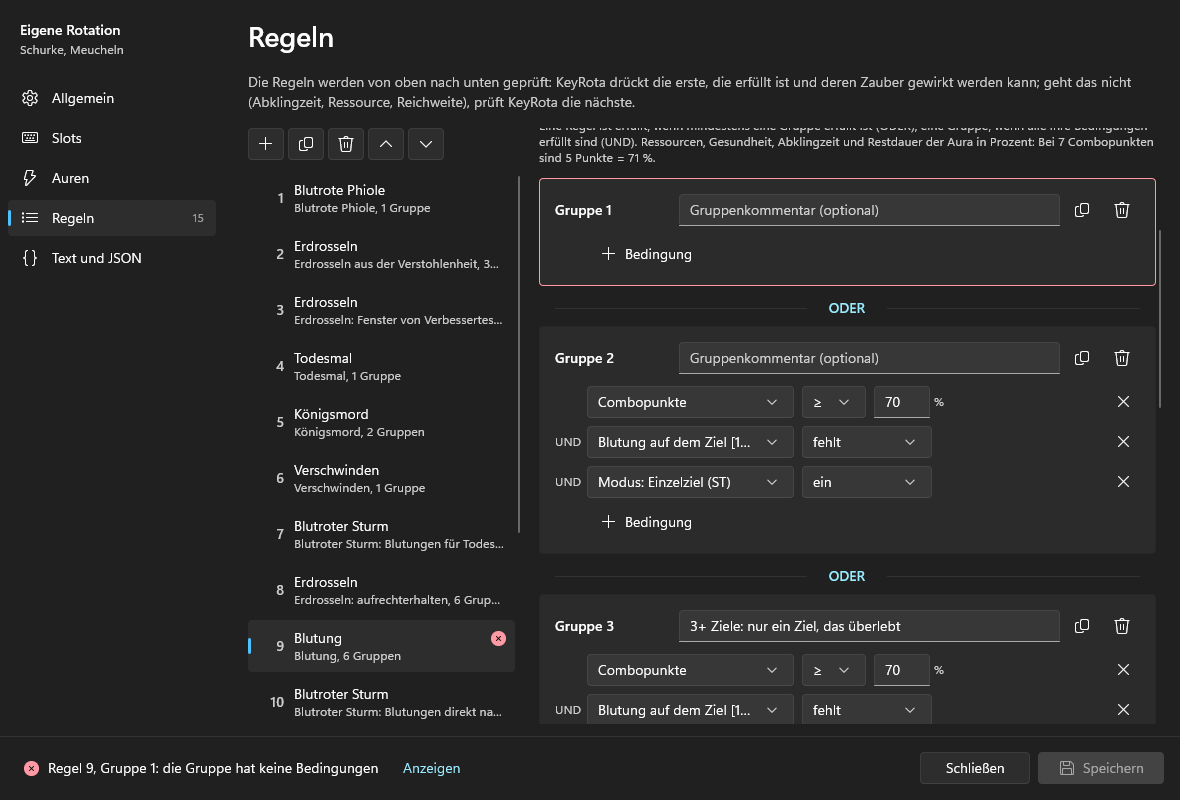The width and height of the screenshot is (1180, 800).
Task: Focus the Gruppe 1 comment field
Action: pyautogui.click(x=869, y=210)
